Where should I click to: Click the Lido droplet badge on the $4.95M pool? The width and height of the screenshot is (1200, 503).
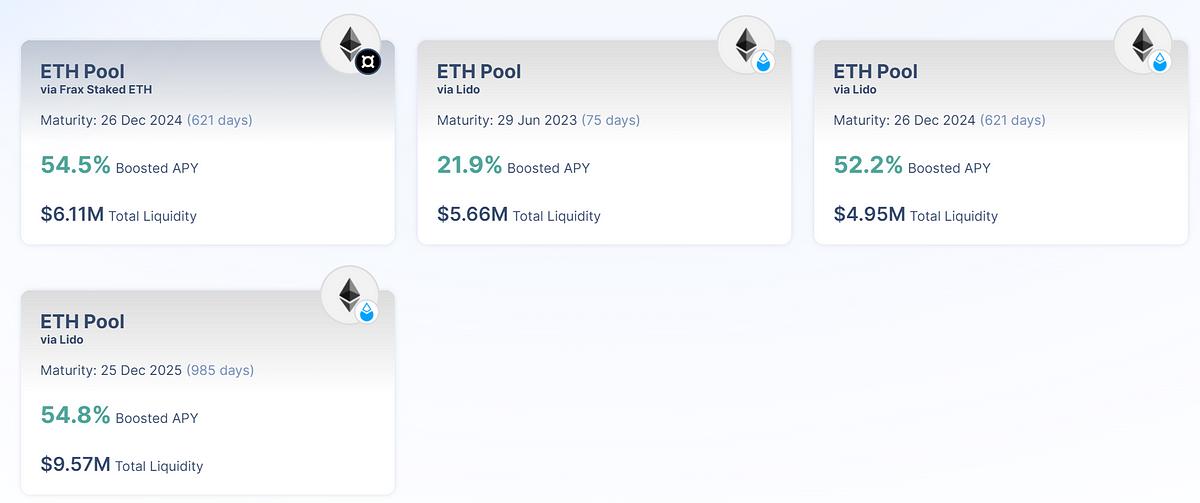(x=1160, y=63)
